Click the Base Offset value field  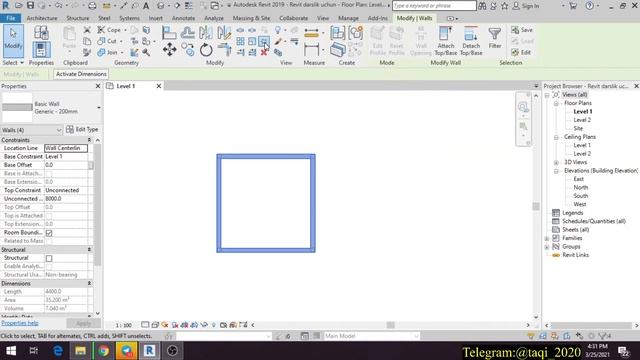(x=66, y=165)
